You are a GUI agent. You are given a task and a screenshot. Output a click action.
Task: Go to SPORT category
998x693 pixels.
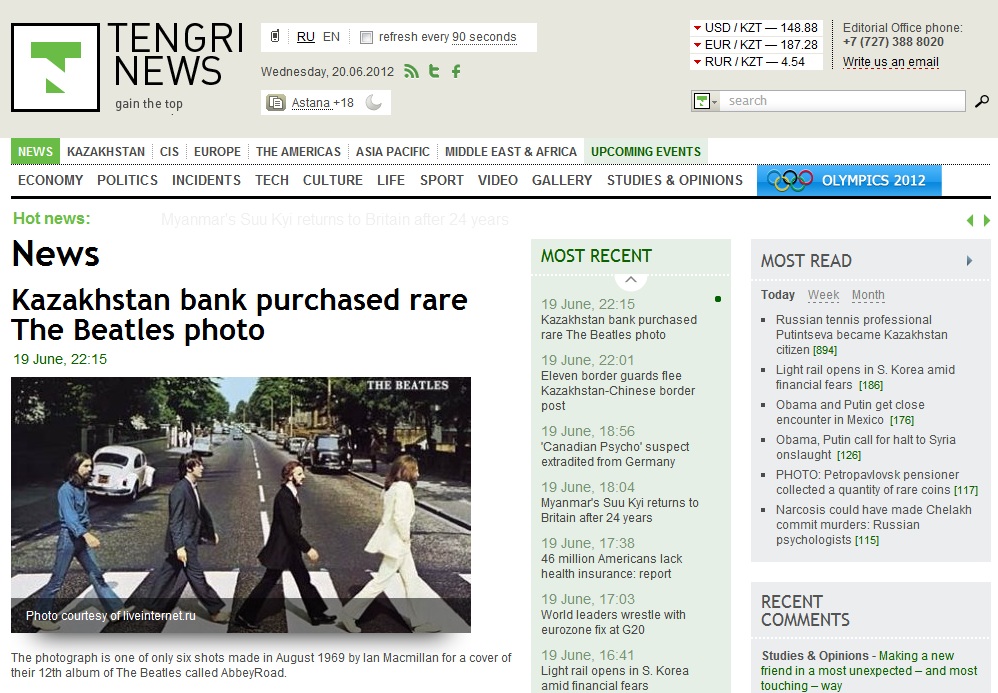coord(442,180)
